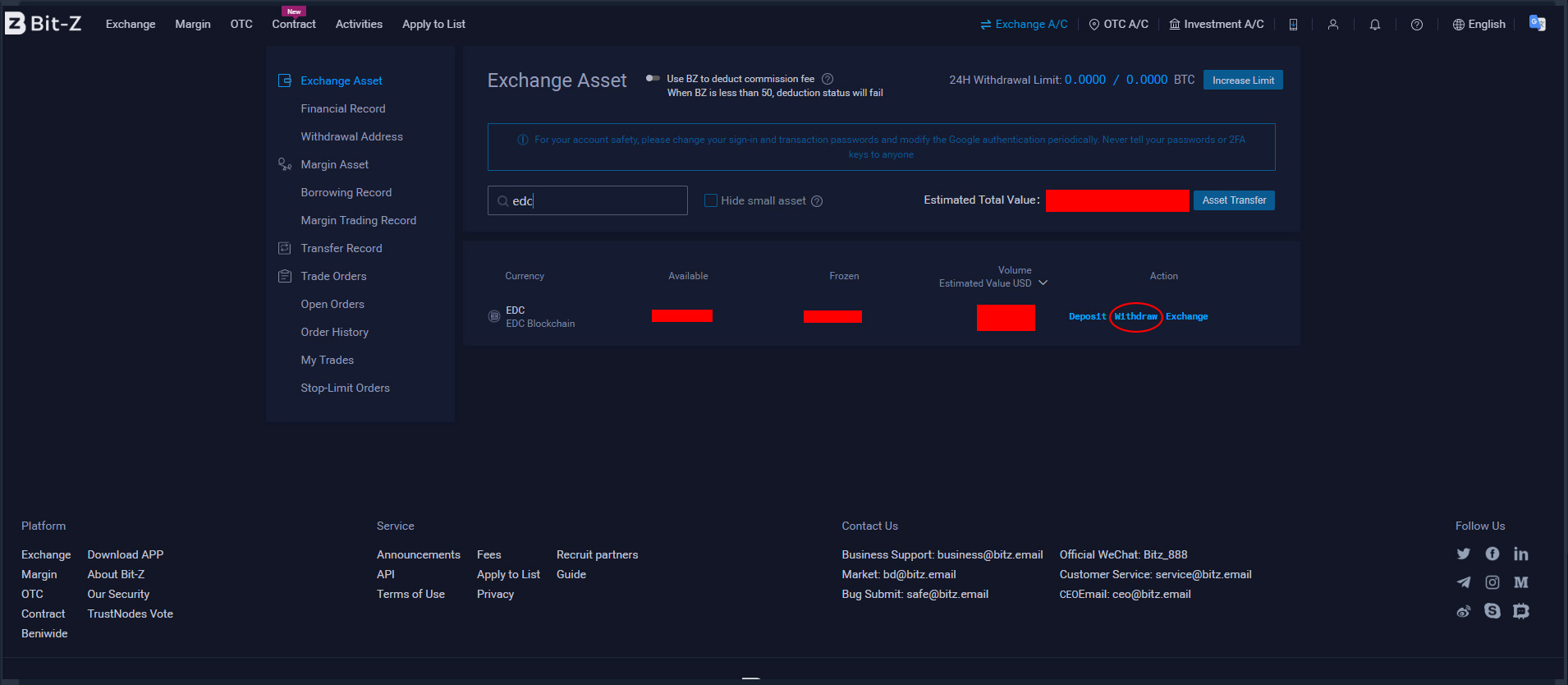Open Margin Trading Record in sidebar
1568x685 pixels.
click(359, 220)
